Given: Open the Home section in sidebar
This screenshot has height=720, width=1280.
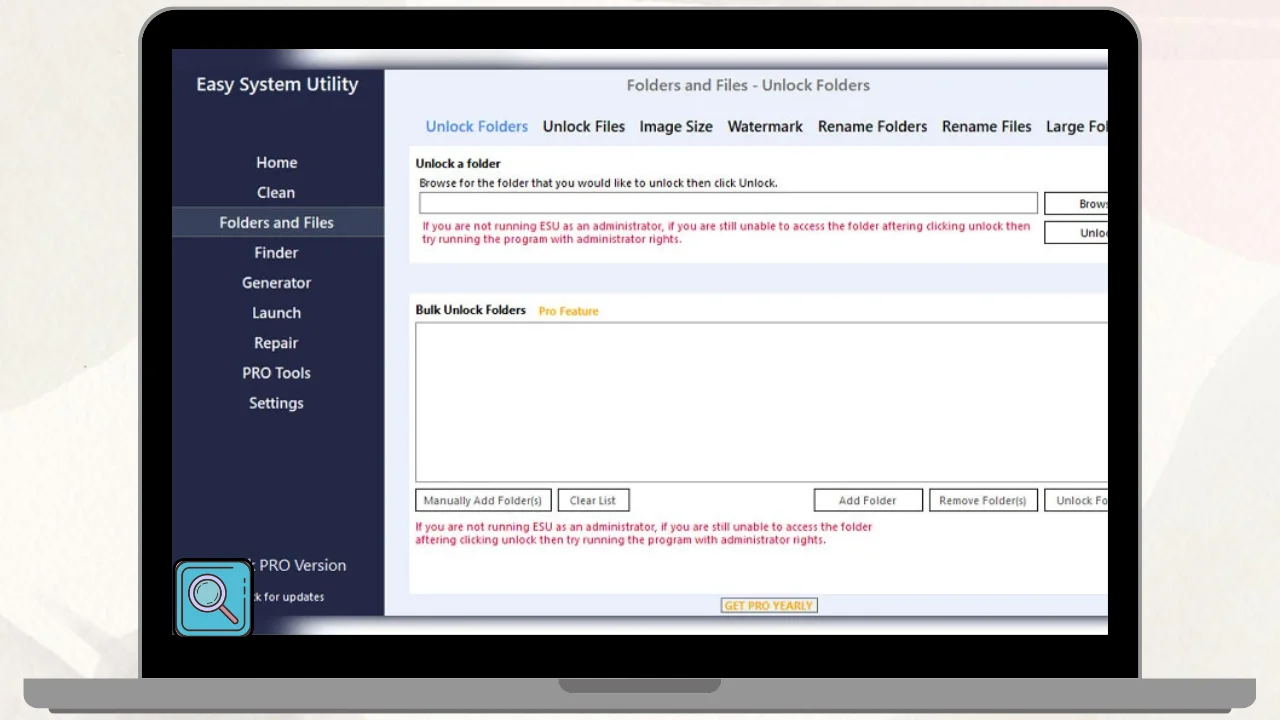Looking at the screenshot, I should tap(276, 163).
